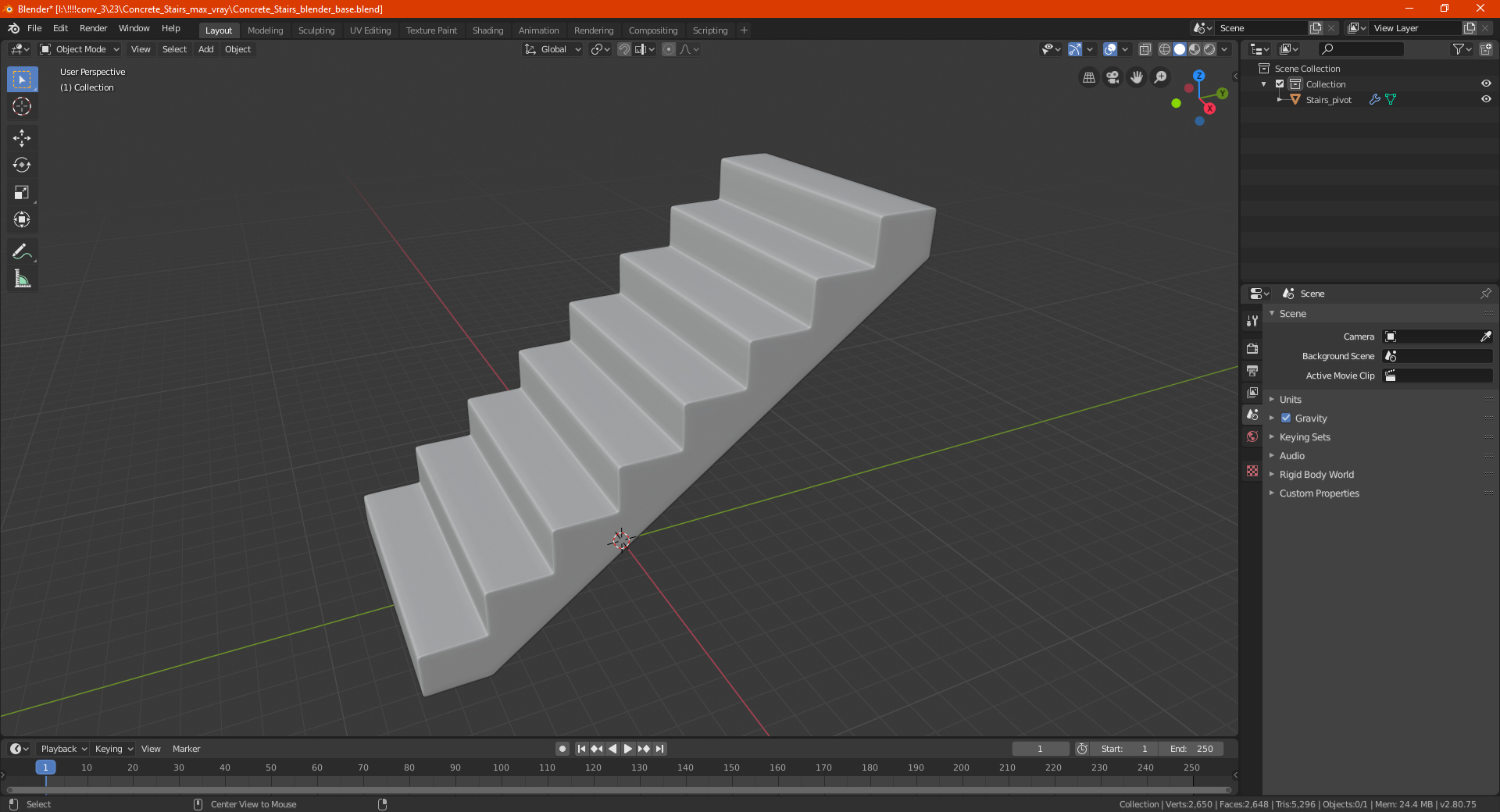The height and width of the screenshot is (812, 1500).
Task: Select the Move tool
Action: point(22,138)
